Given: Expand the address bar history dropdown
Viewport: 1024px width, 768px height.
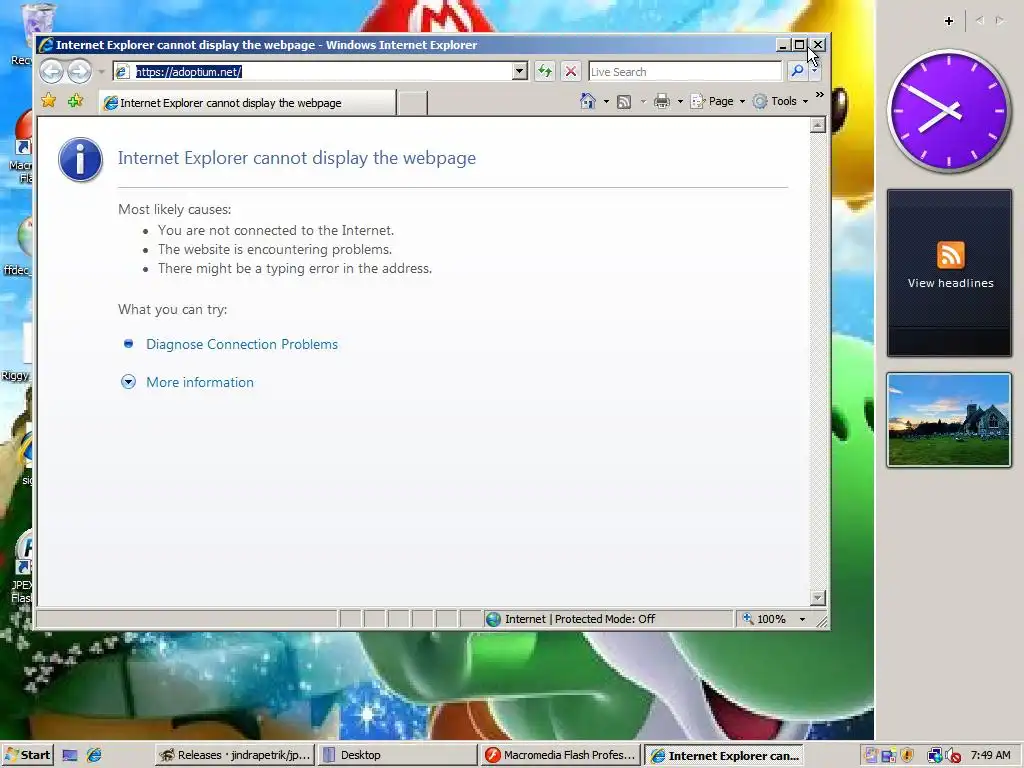Looking at the screenshot, I should pyautogui.click(x=520, y=71).
